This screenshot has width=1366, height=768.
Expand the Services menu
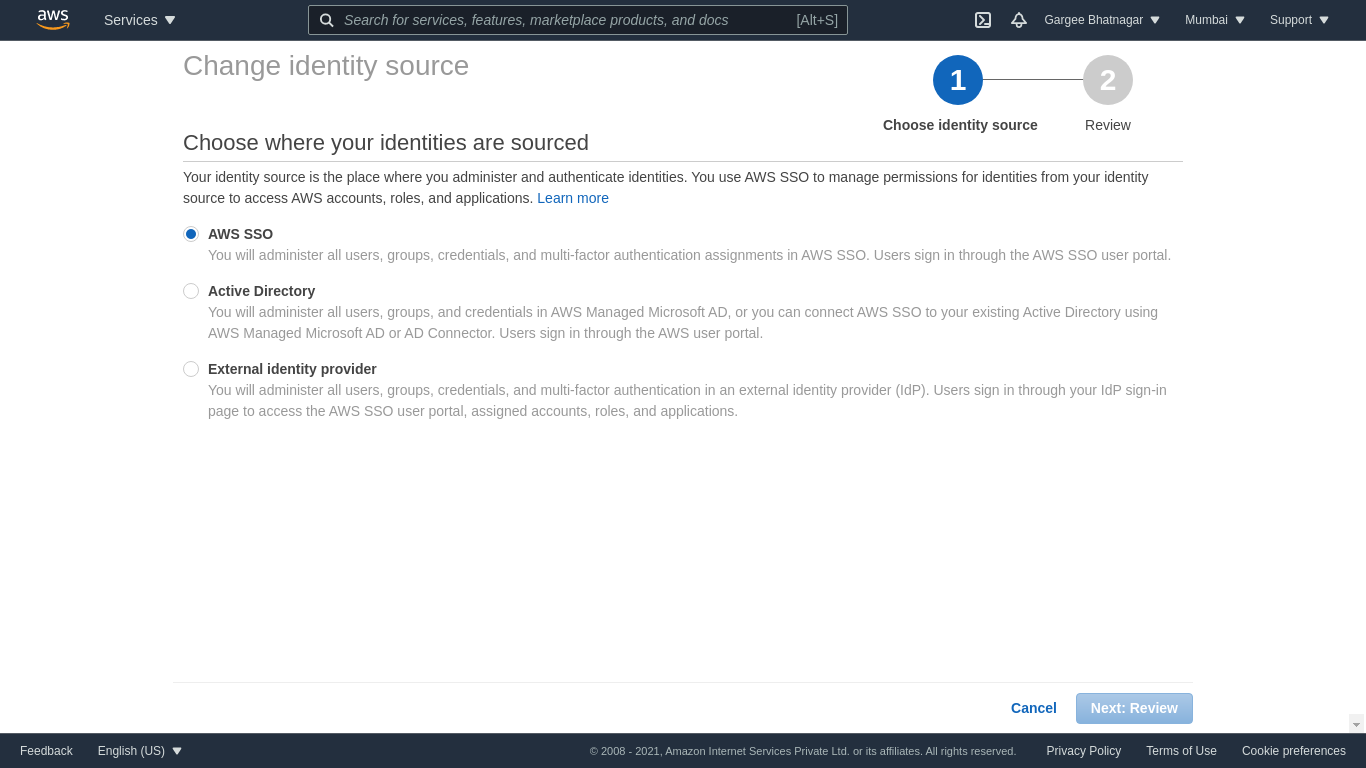pyautogui.click(x=140, y=20)
